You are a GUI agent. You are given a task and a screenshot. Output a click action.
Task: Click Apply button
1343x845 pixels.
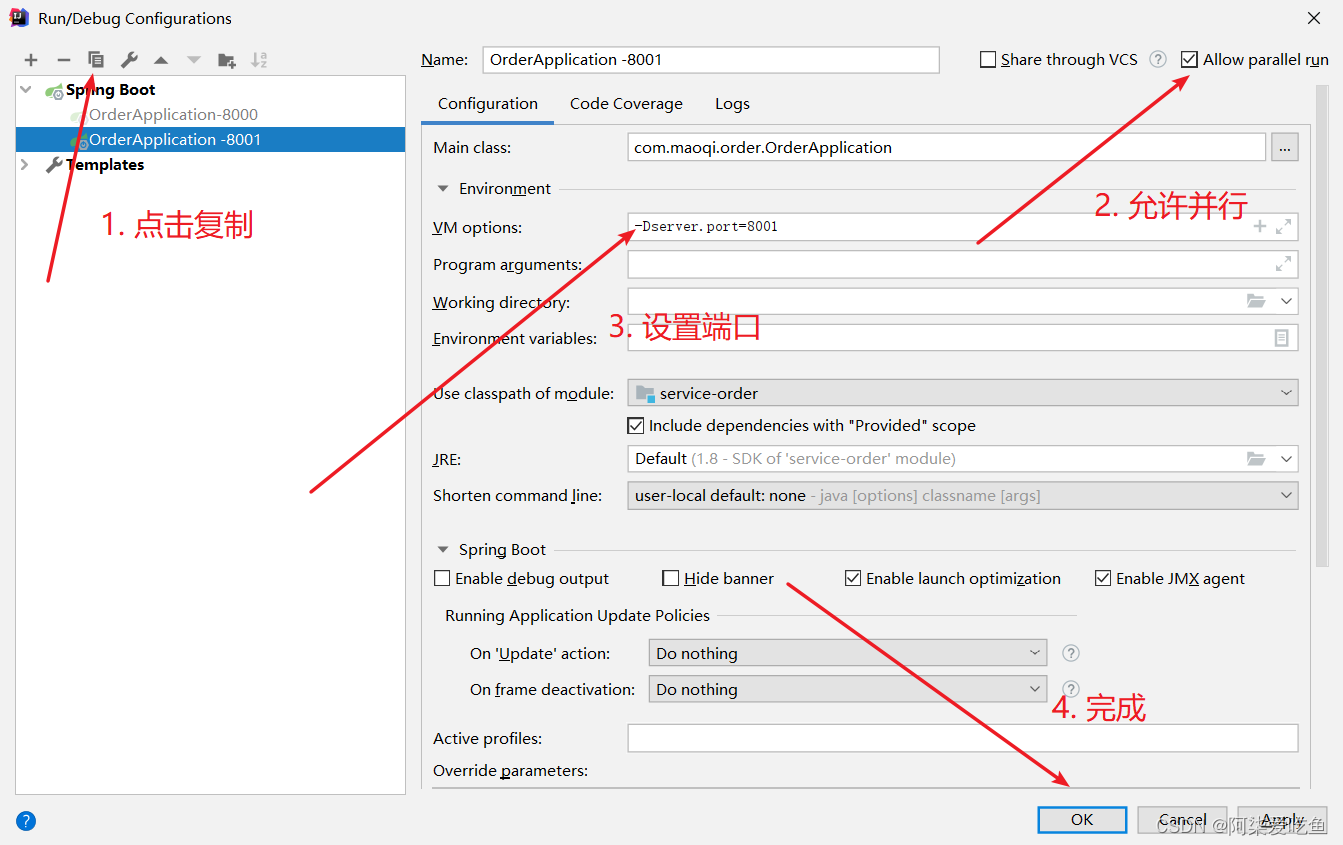[1282, 820]
